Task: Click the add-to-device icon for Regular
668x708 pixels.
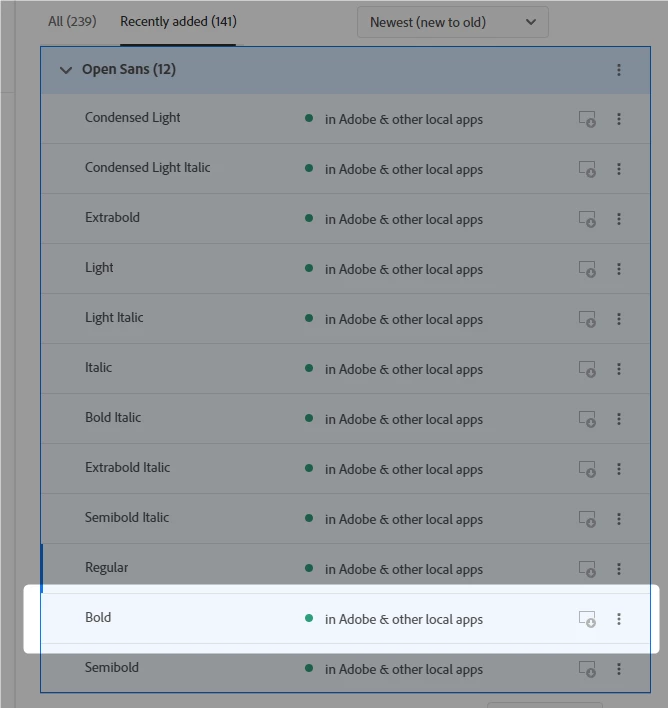Action: coord(587,569)
